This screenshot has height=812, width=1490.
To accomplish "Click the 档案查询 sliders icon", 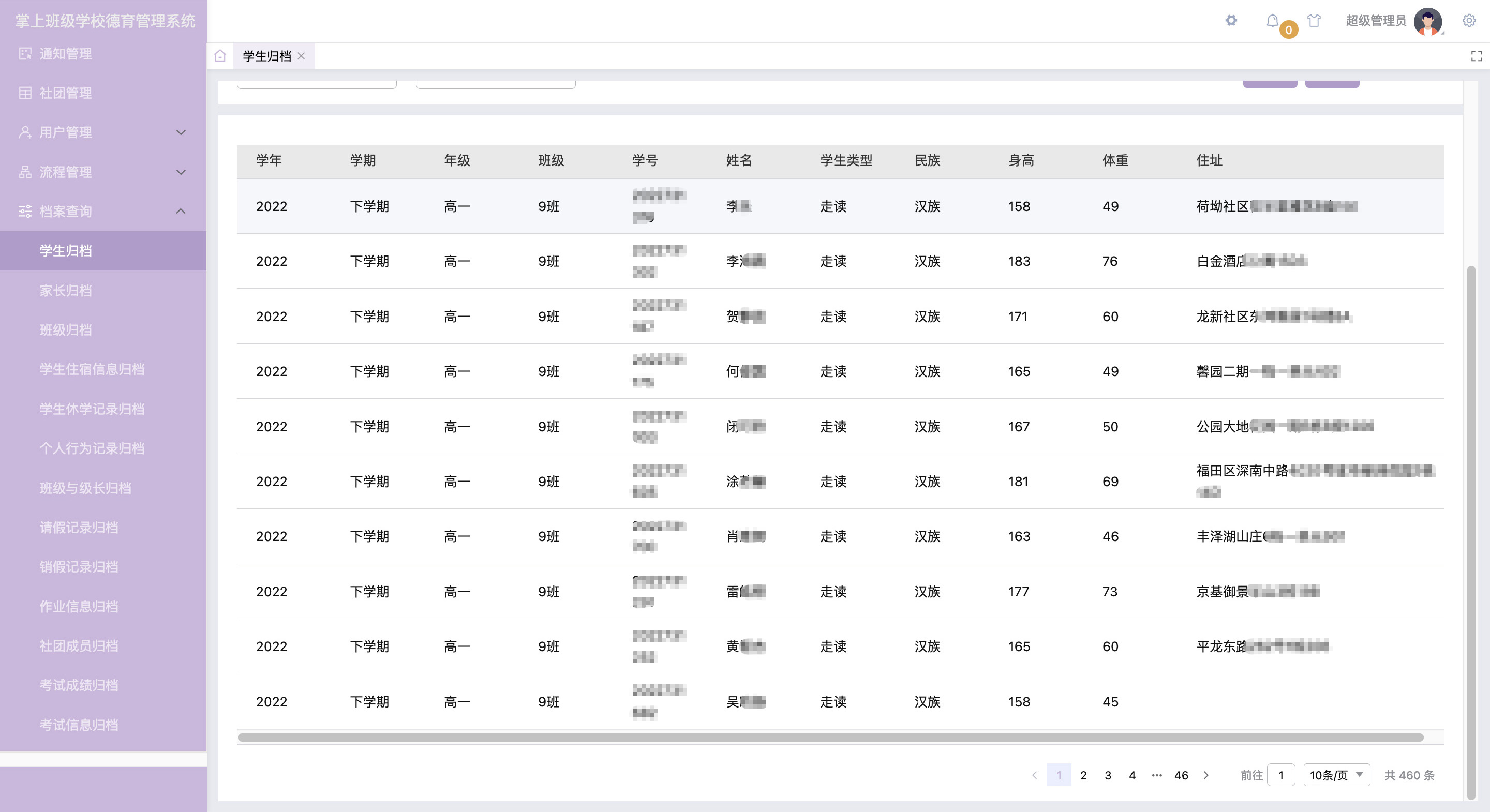I will pyautogui.click(x=25, y=211).
